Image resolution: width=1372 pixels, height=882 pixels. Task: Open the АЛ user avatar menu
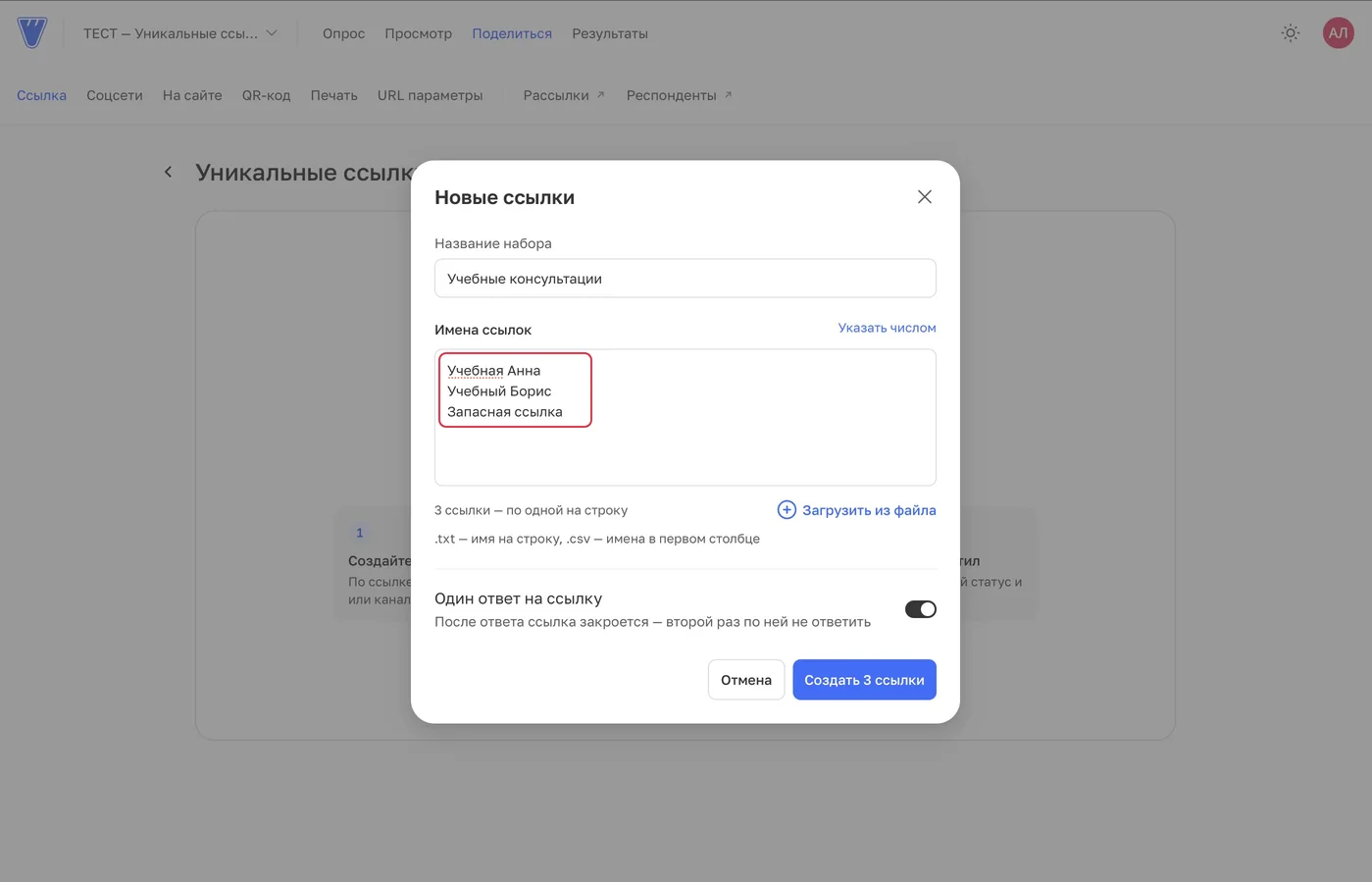[1338, 33]
